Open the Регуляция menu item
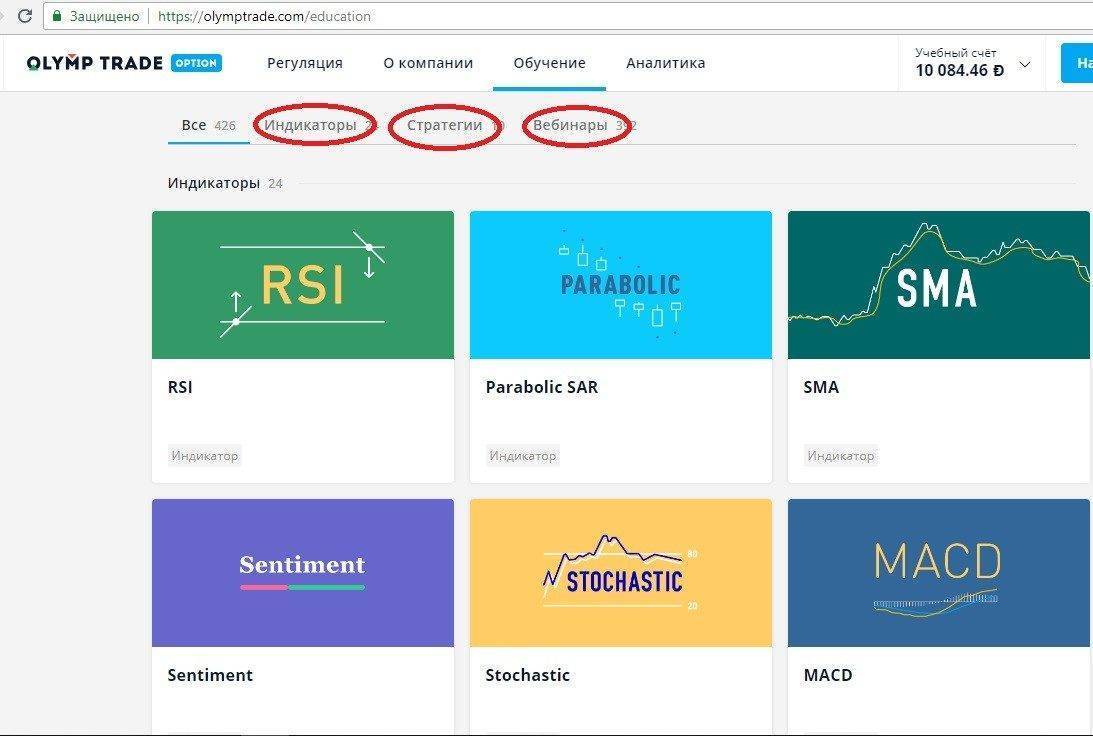1093x736 pixels. (x=304, y=63)
